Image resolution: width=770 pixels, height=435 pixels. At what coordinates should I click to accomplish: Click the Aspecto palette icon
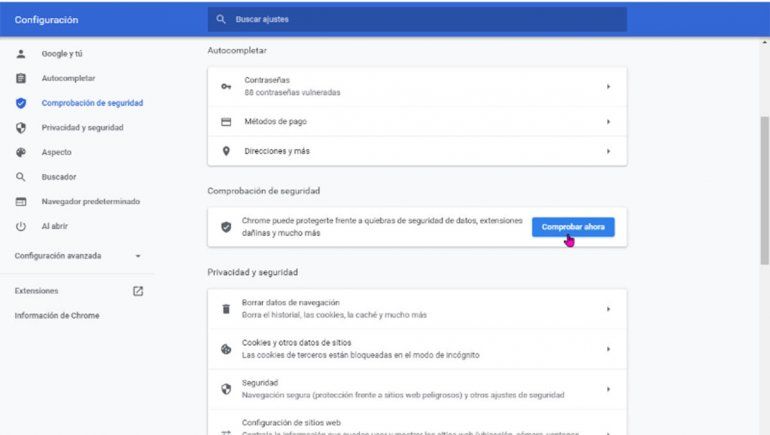[20, 153]
